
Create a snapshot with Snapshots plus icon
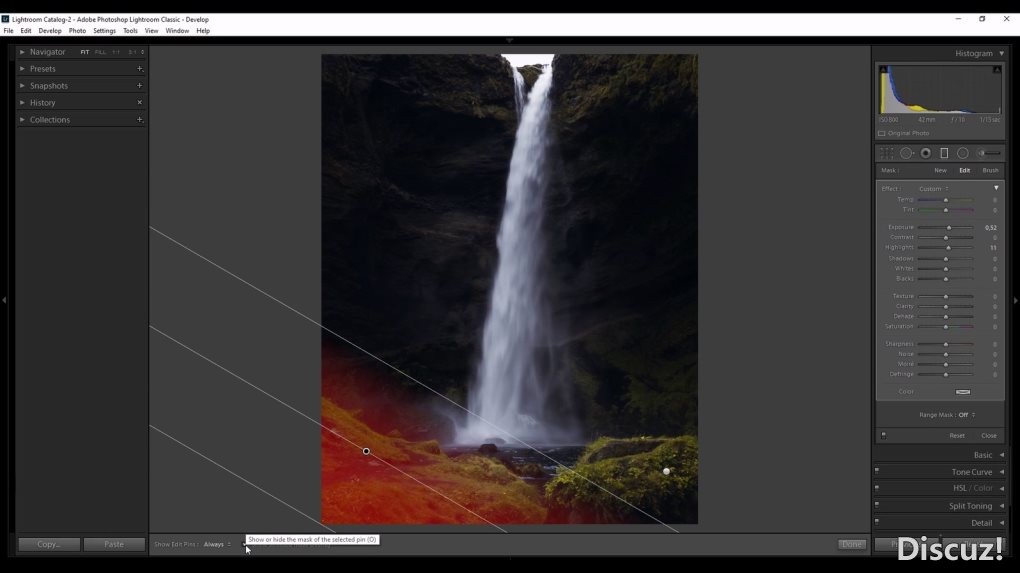139,86
